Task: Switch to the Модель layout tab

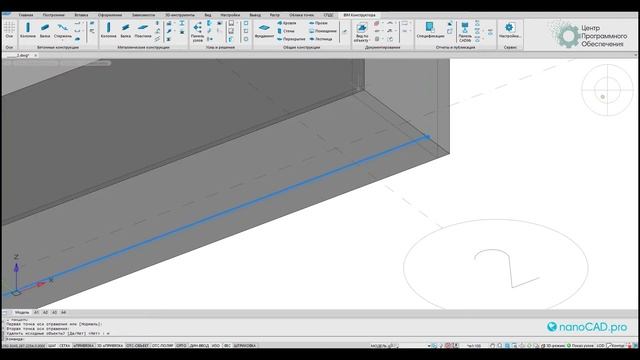Action: [x=22, y=313]
